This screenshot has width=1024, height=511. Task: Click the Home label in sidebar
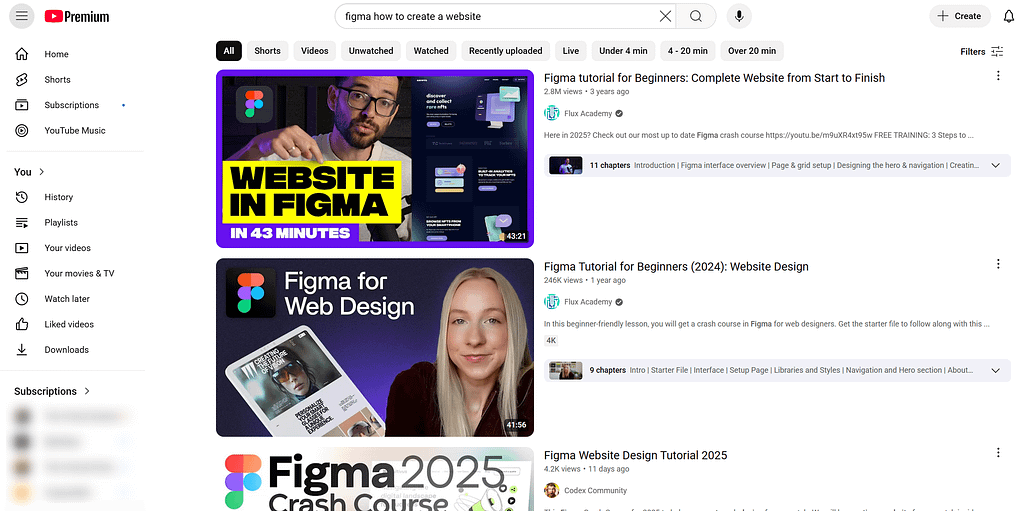tap(56, 54)
